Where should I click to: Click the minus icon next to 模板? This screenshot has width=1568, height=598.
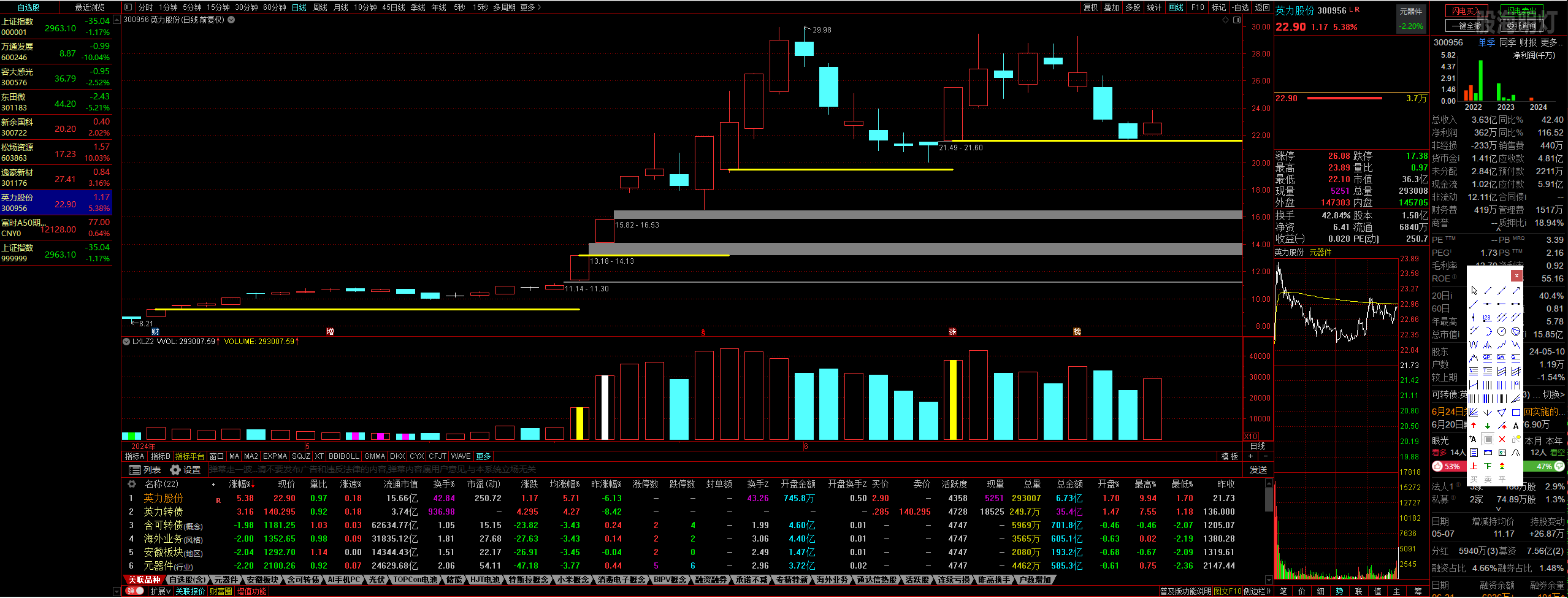click(1265, 456)
